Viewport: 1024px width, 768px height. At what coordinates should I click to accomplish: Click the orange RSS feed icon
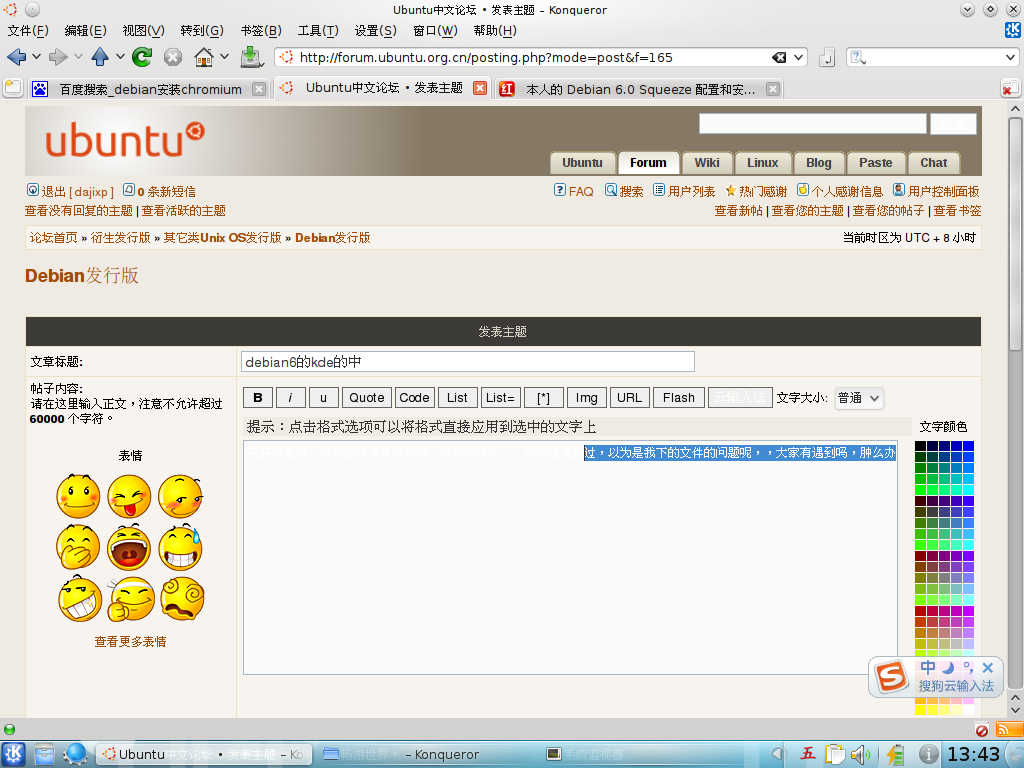(x=1010, y=729)
